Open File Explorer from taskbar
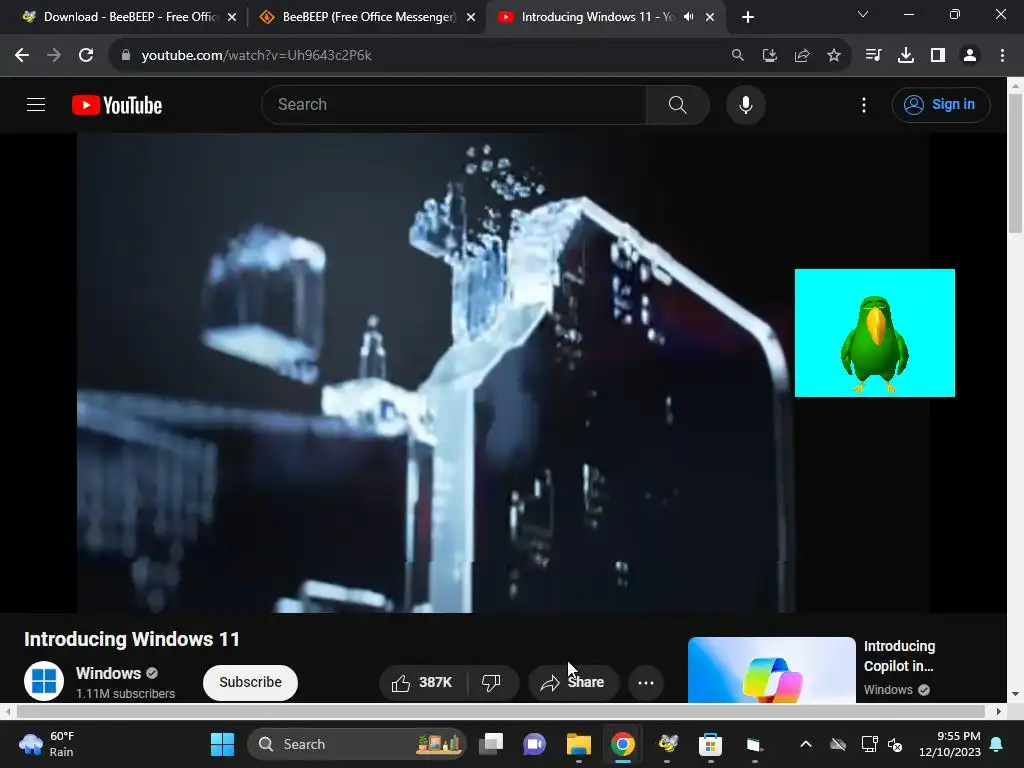The height and width of the screenshot is (768, 1024). [579, 744]
